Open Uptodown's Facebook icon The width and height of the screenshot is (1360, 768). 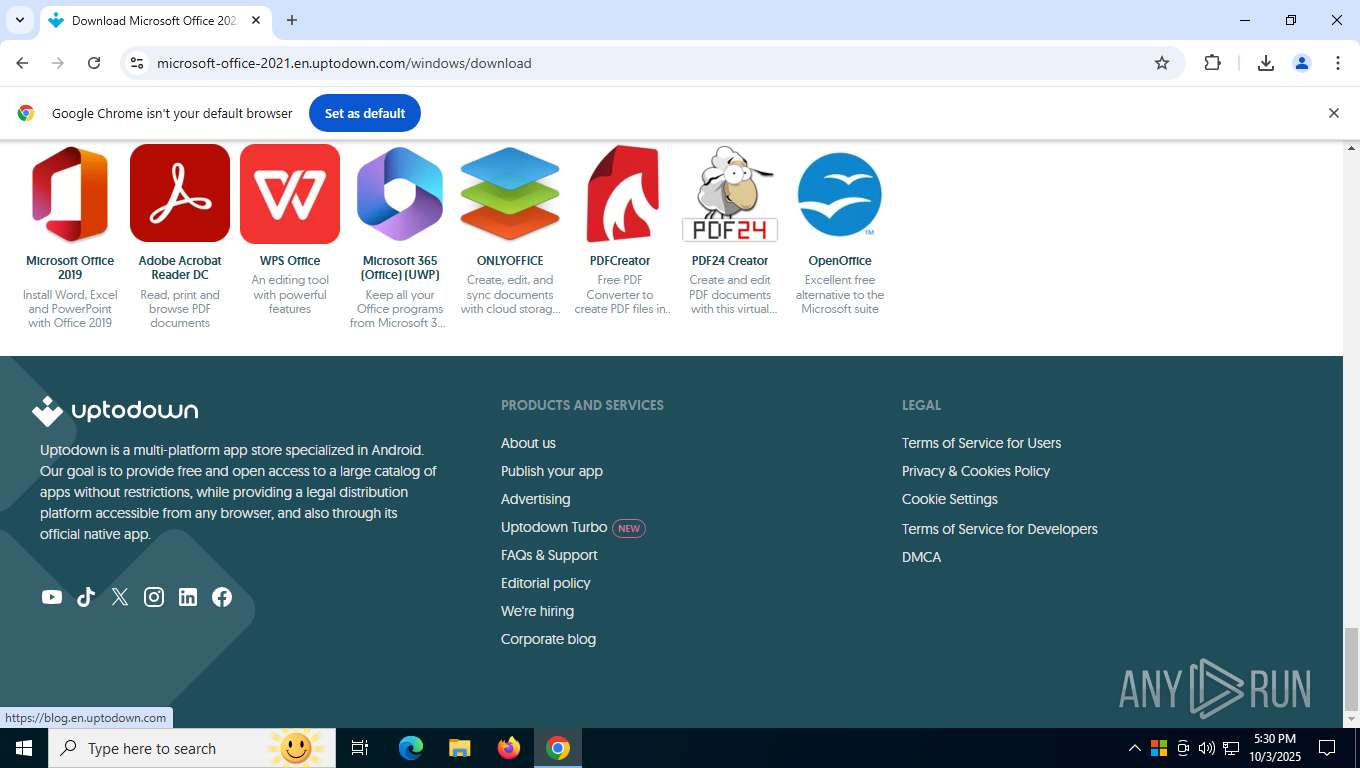point(222,597)
